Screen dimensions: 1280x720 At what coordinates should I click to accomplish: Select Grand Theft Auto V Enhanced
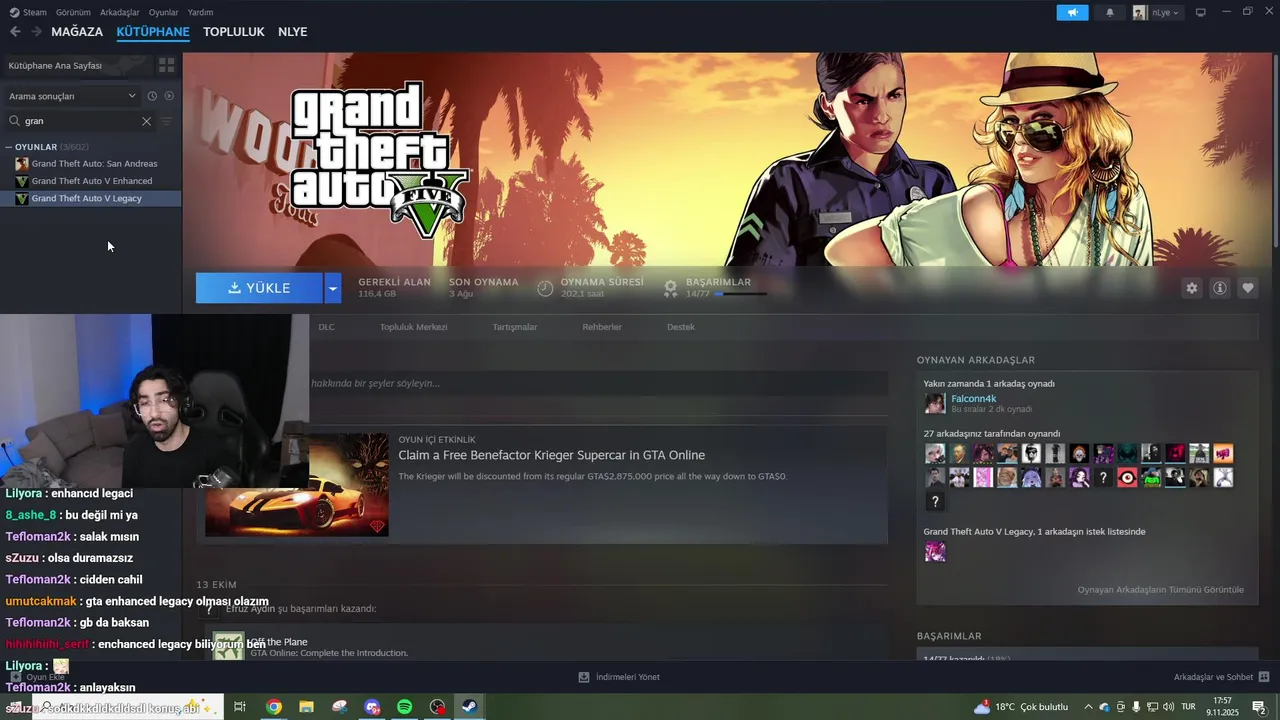pos(91,181)
